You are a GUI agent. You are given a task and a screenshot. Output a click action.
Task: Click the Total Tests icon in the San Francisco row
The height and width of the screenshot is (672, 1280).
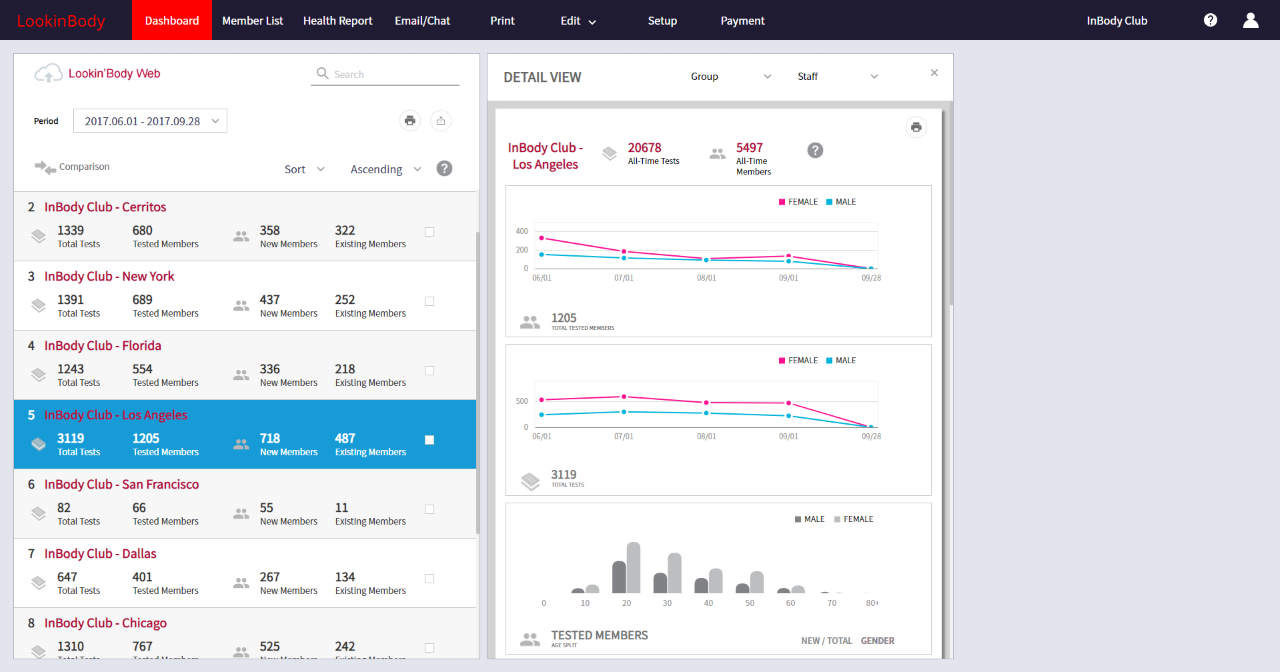tap(38, 513)
